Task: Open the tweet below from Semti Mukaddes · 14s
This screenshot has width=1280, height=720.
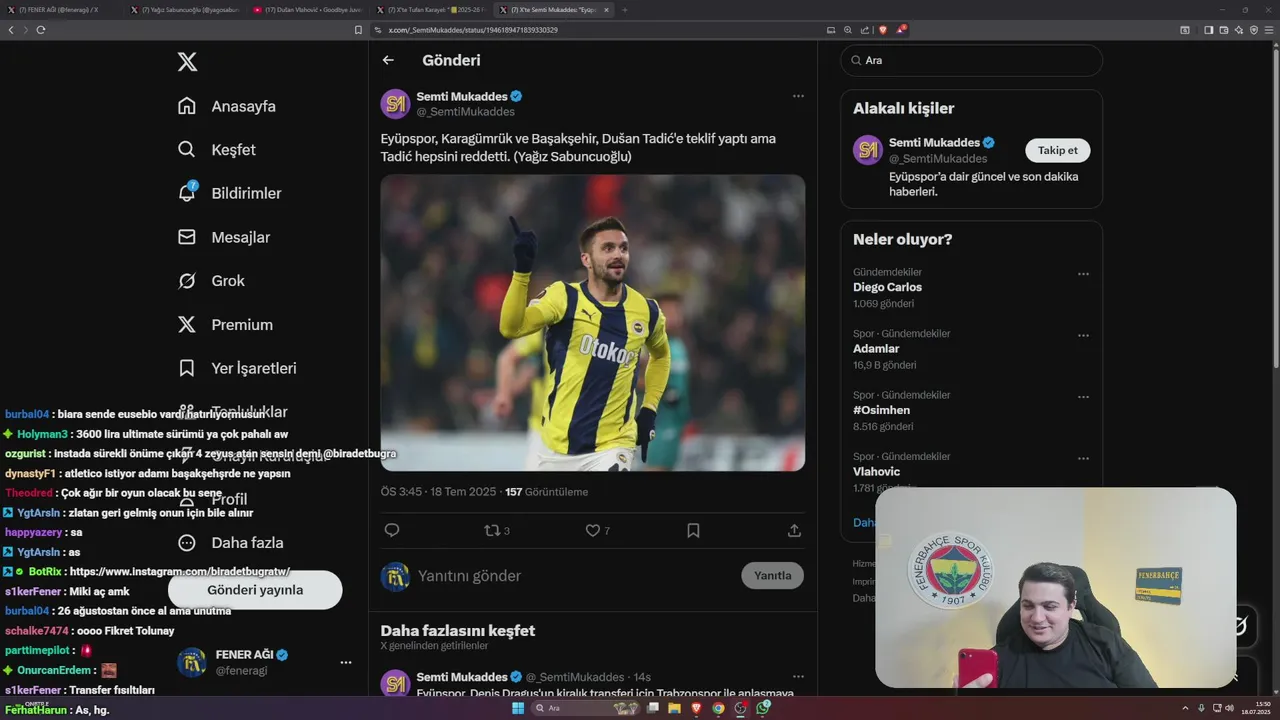Action: point(593,685)
